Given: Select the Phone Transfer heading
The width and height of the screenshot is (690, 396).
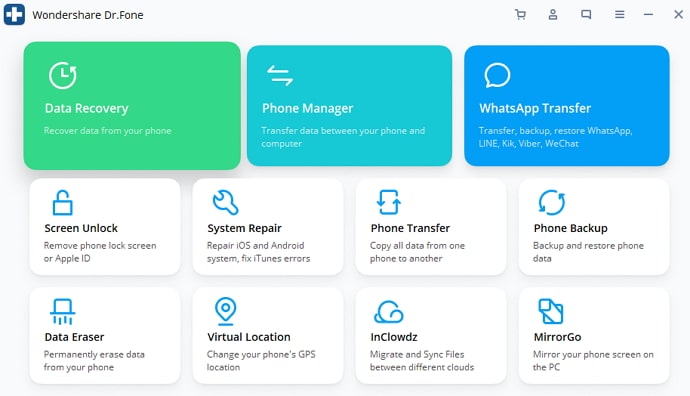Looking at the screenshot, I should point(410,228).
